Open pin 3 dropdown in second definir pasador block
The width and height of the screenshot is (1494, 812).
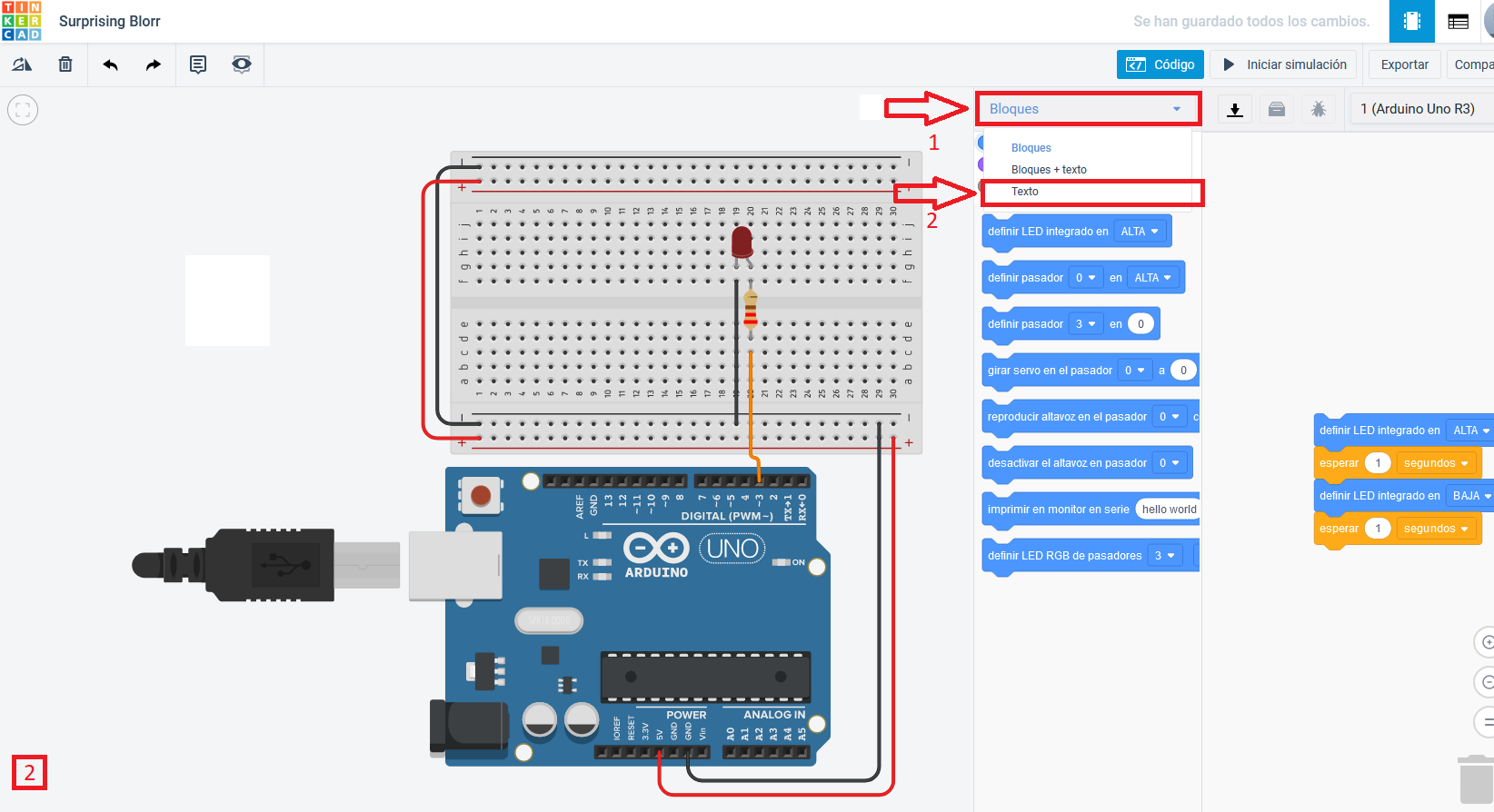tap(1086, 324)
